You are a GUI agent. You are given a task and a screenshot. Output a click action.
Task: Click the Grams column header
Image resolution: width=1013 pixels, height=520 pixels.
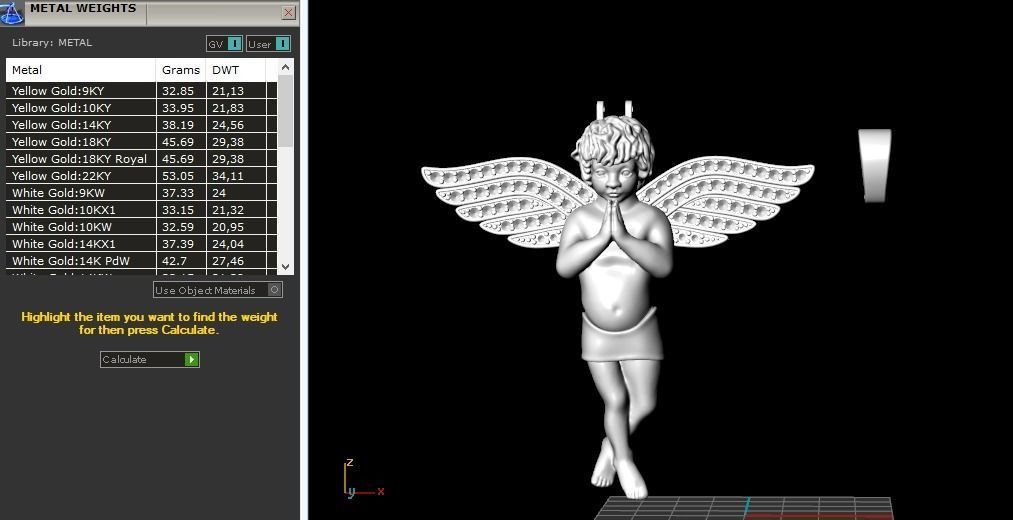click(181, 70)
